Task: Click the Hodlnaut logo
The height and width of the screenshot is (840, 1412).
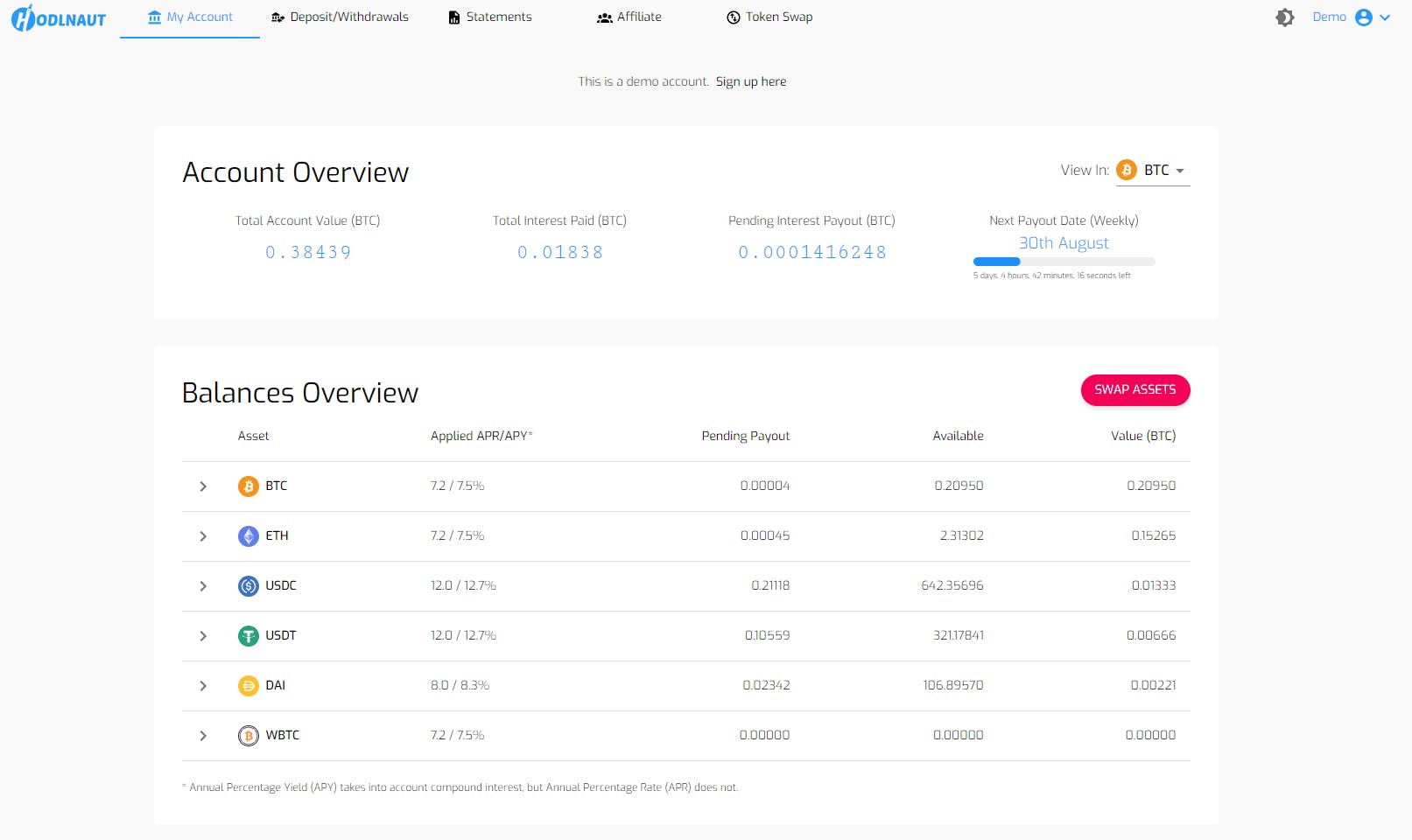Action: pos(59,17)
